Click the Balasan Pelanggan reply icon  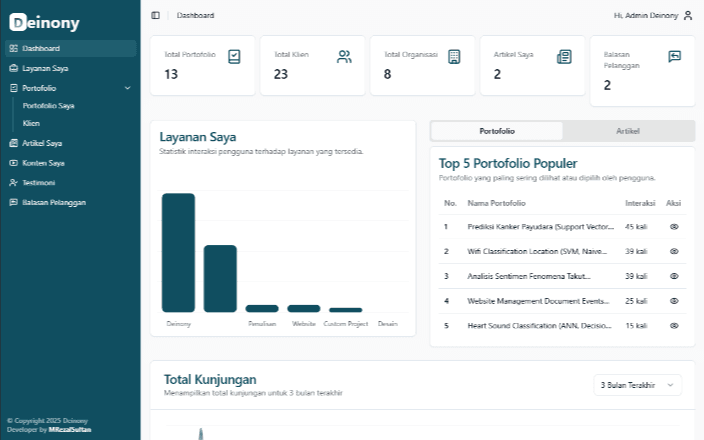[x=674, y=56]
